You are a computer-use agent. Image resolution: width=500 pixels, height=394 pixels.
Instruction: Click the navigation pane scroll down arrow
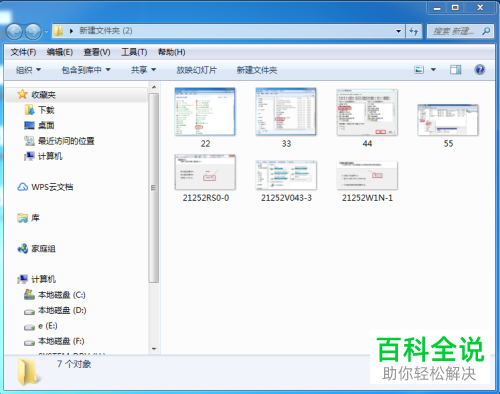coord(154,349)
